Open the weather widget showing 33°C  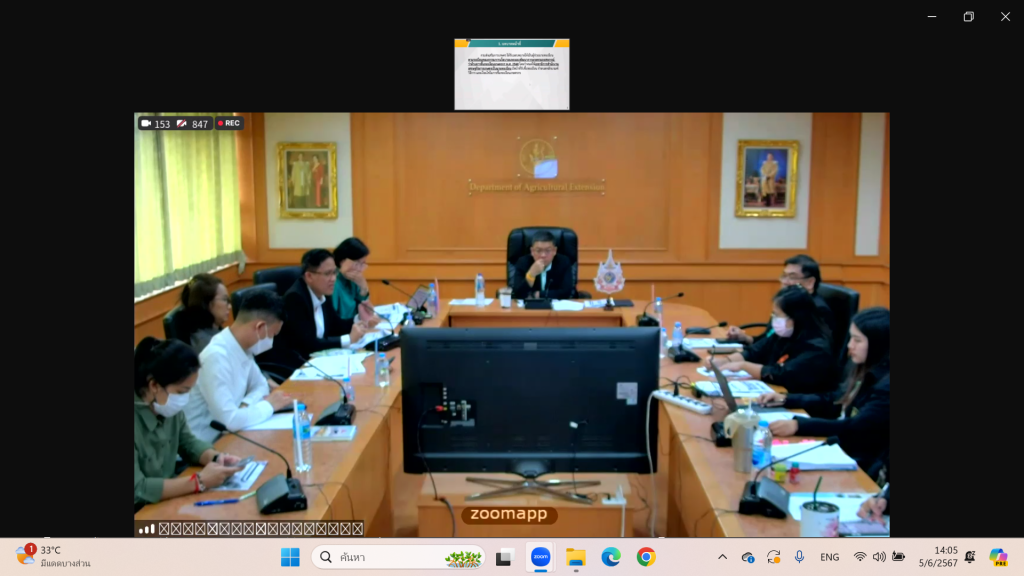54,557
